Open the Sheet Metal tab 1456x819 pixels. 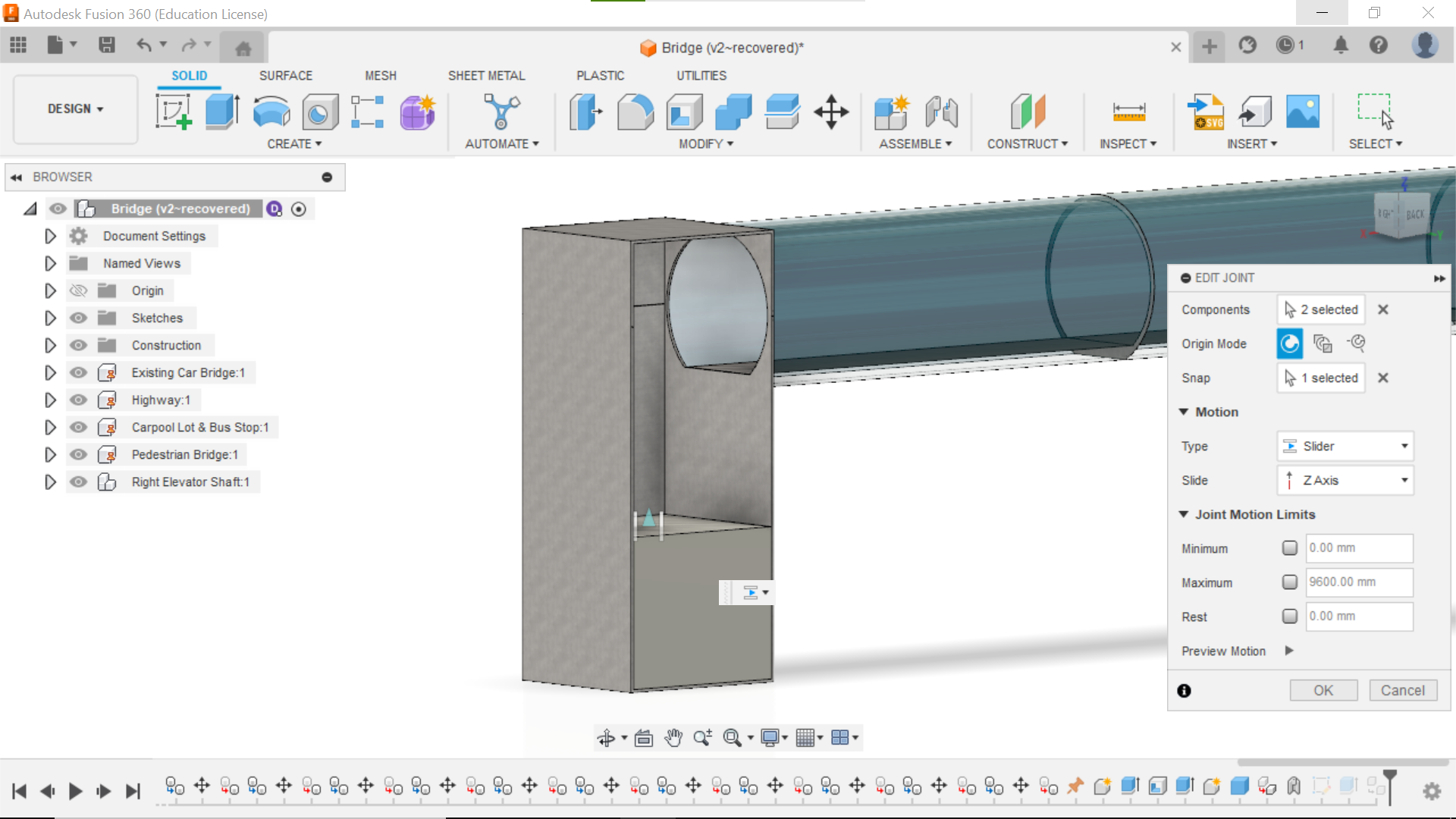tap(486, 76)
